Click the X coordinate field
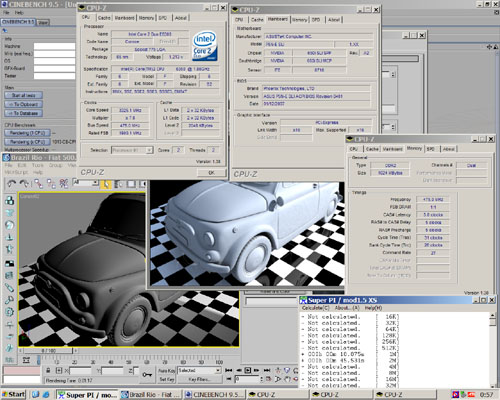The image size is (500, 400). coord(80,371)
